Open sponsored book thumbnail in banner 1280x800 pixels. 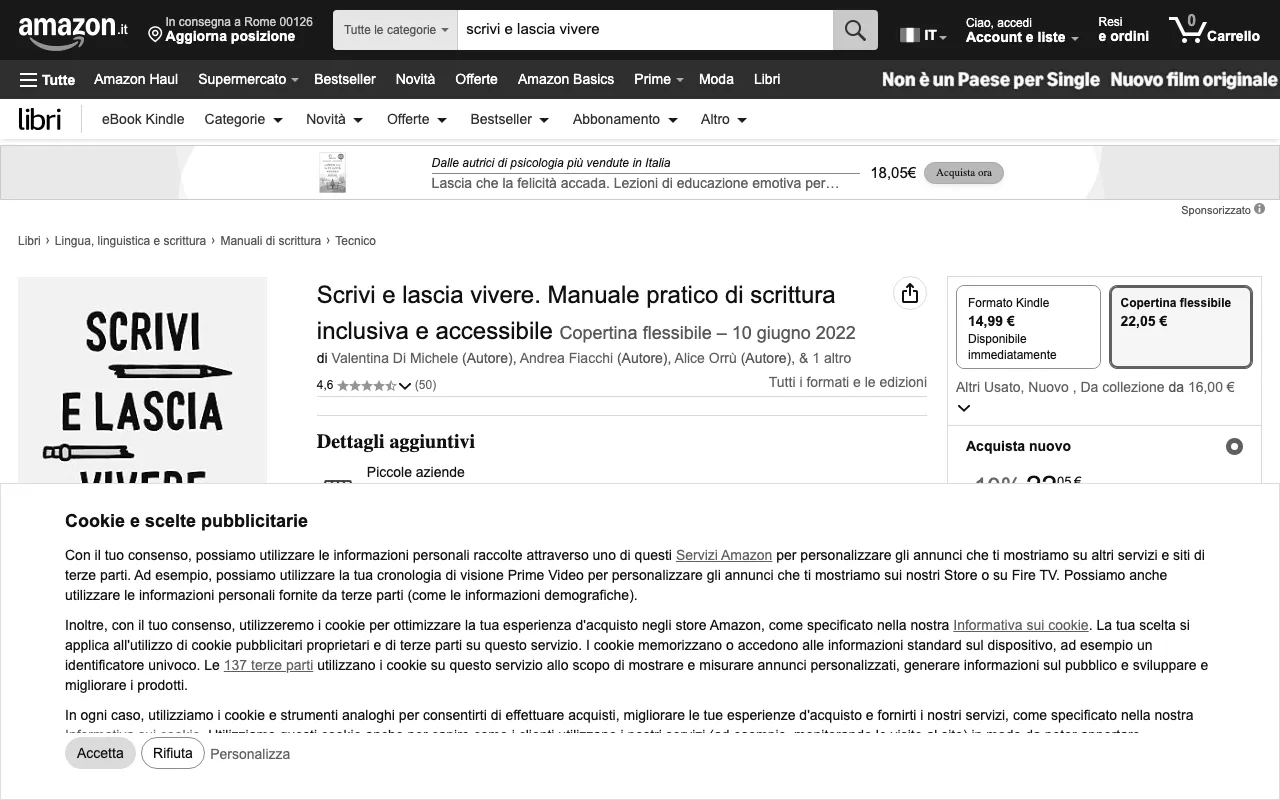pos(332,172)
